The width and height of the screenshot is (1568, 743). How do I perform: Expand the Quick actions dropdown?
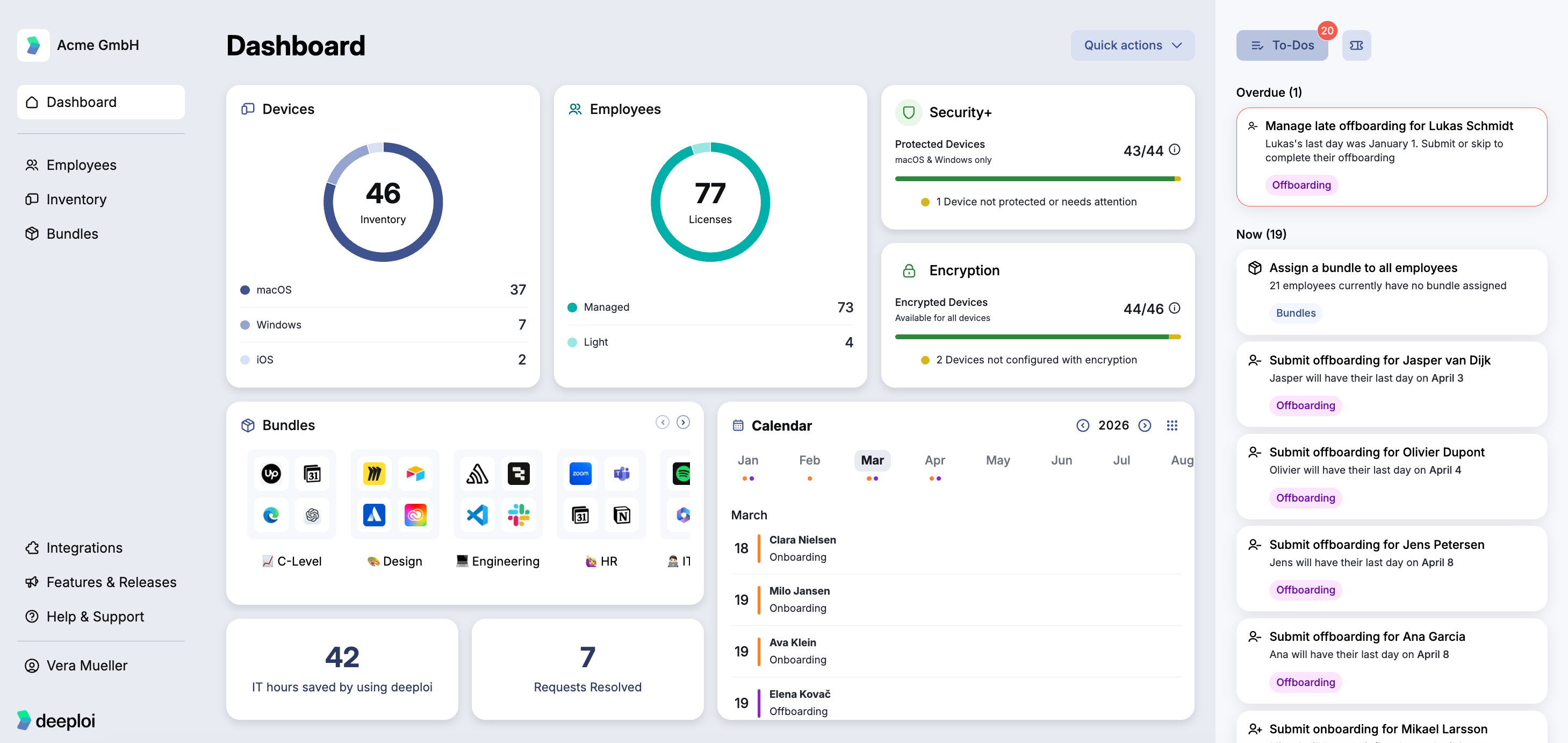[x=1132, y=45]
